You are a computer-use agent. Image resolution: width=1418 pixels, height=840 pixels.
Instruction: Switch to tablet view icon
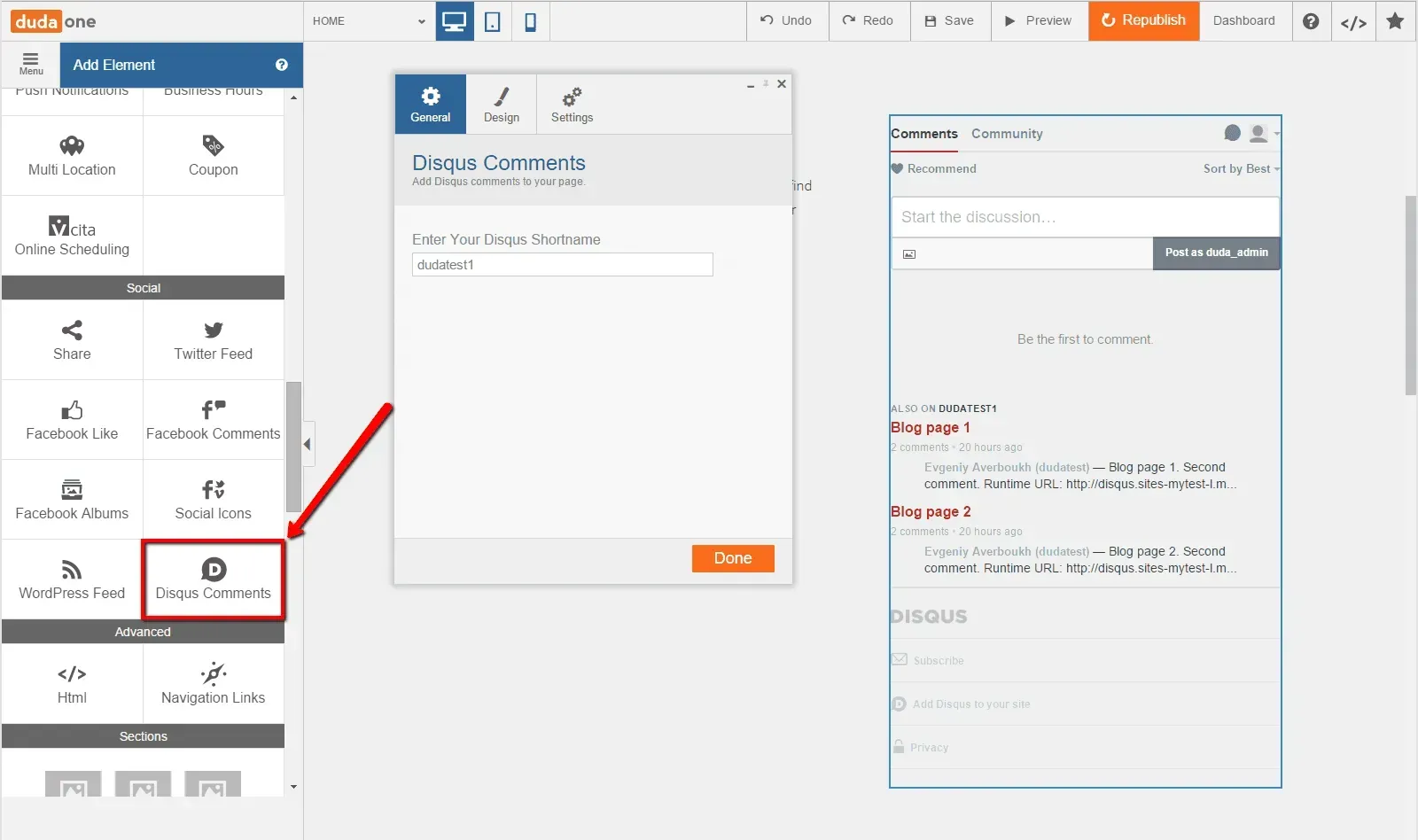493,21
